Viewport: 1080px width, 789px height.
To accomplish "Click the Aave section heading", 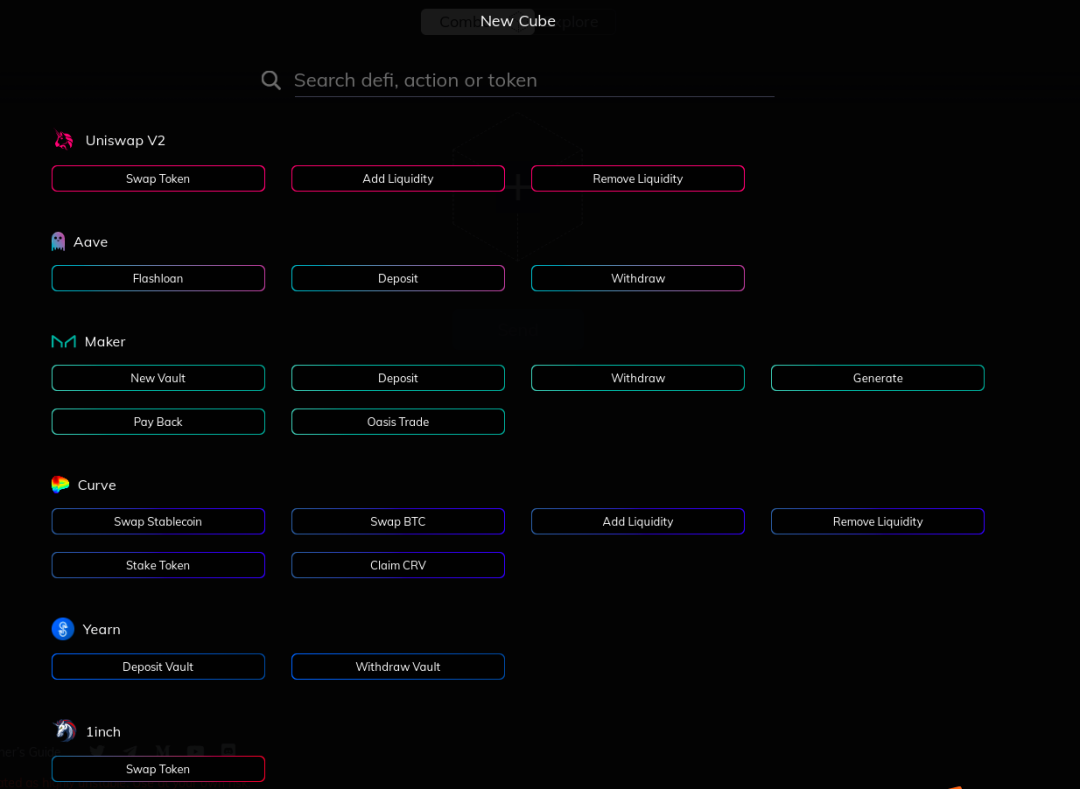I will tap(90, 242).
